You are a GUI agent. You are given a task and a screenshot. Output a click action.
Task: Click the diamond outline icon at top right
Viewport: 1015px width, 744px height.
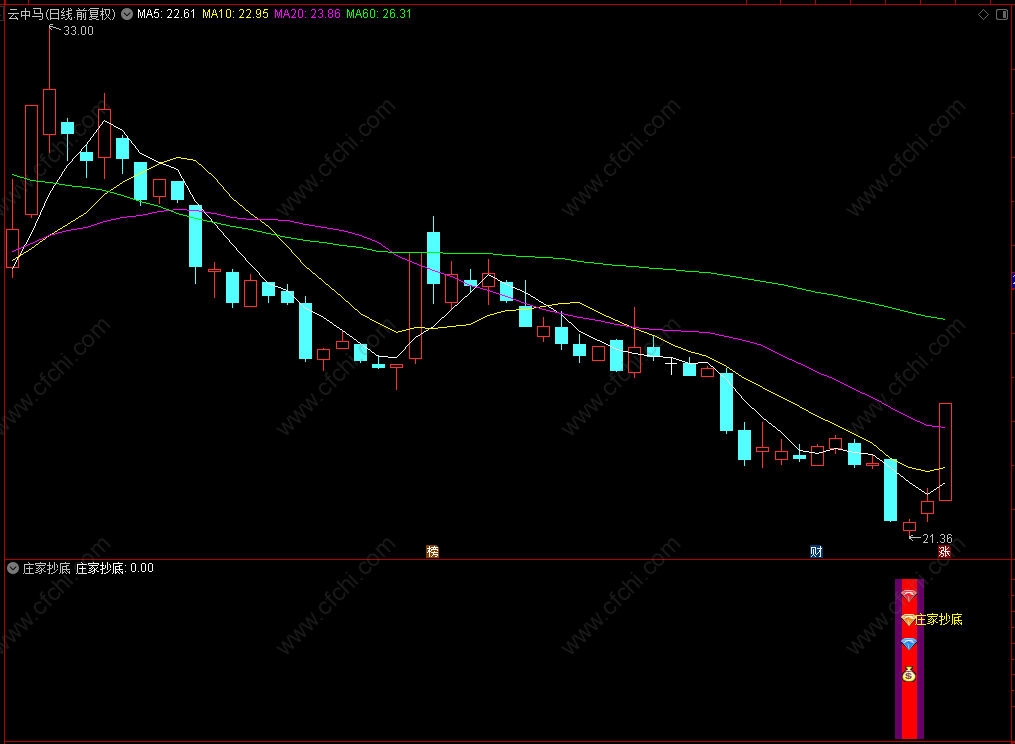(x=983, y=14)
